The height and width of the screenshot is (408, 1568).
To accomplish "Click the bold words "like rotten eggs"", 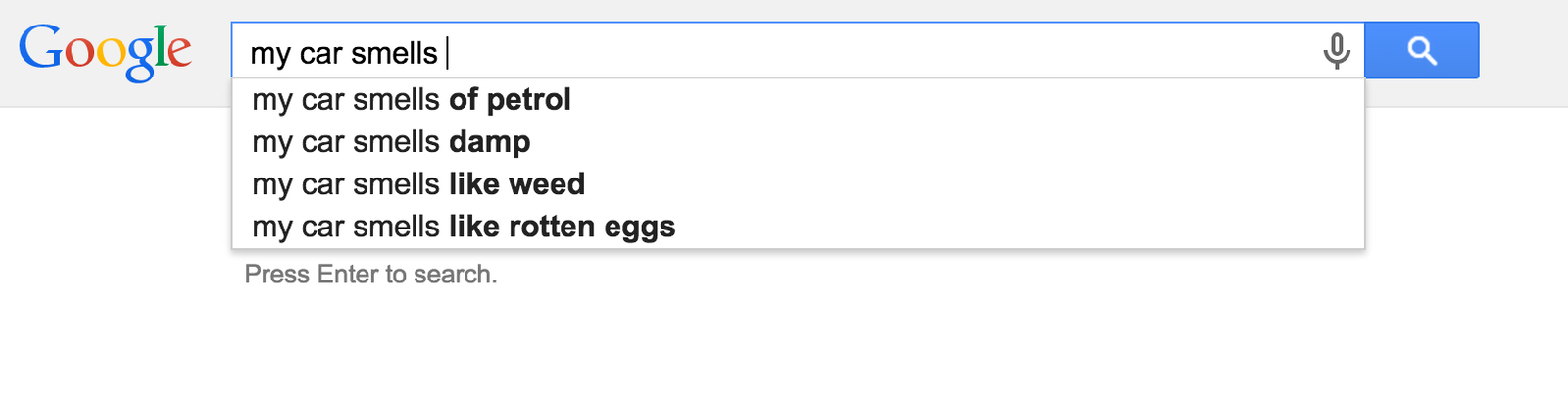I will 562,227.
